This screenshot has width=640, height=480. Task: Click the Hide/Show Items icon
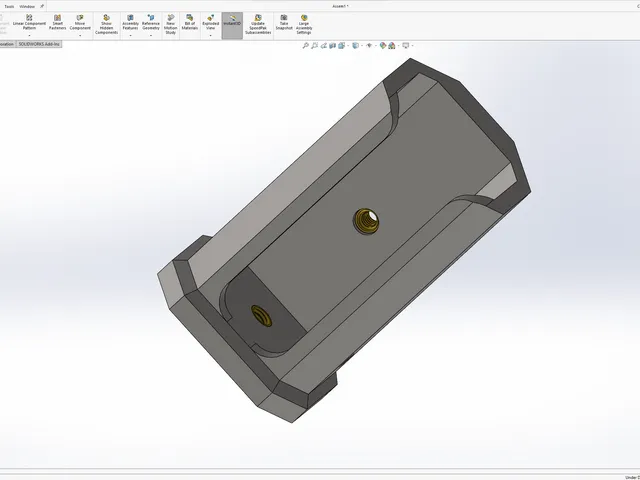369,46
